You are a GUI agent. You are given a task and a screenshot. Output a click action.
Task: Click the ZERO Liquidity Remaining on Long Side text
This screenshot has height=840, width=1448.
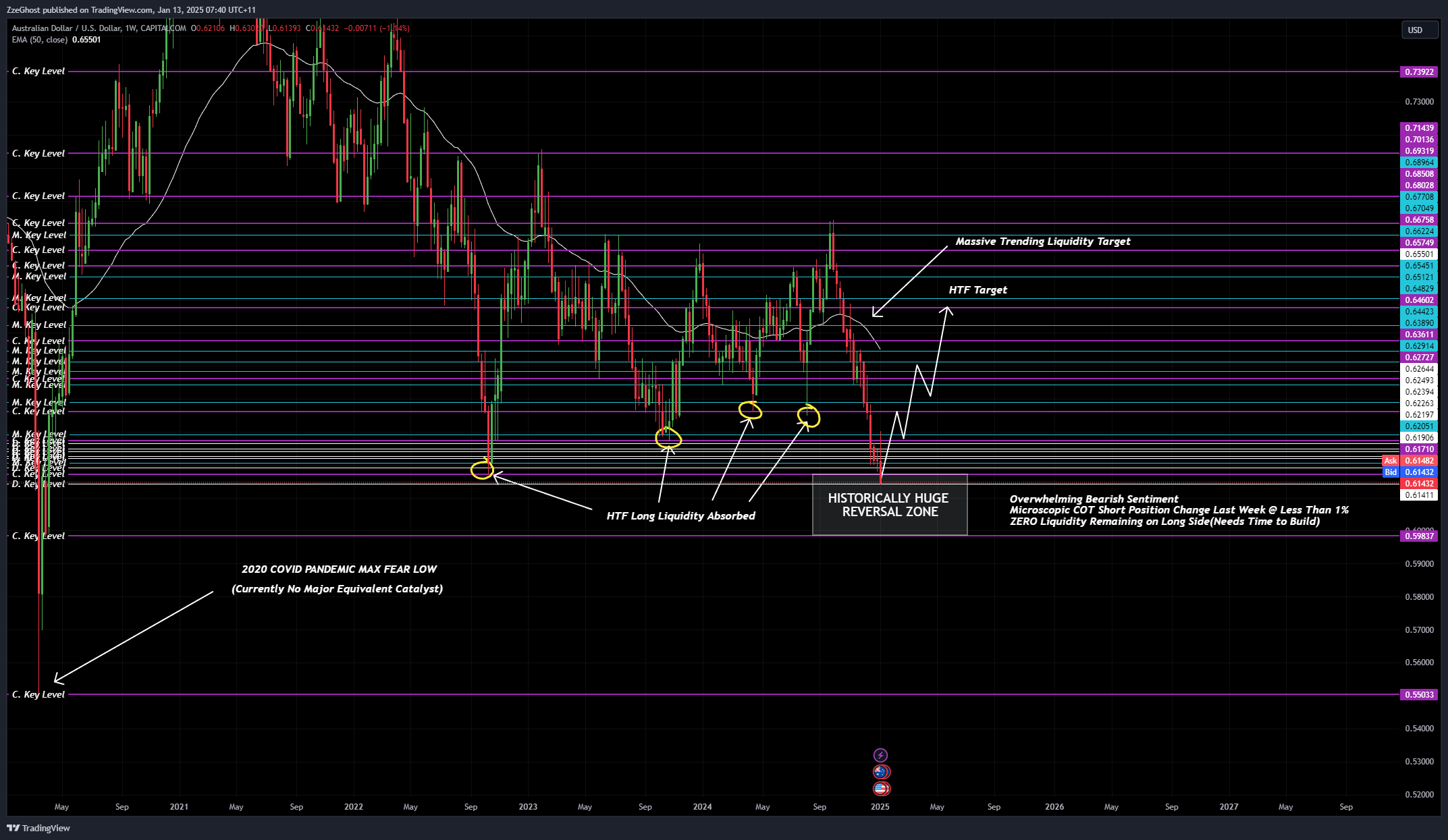(1164, 522)
